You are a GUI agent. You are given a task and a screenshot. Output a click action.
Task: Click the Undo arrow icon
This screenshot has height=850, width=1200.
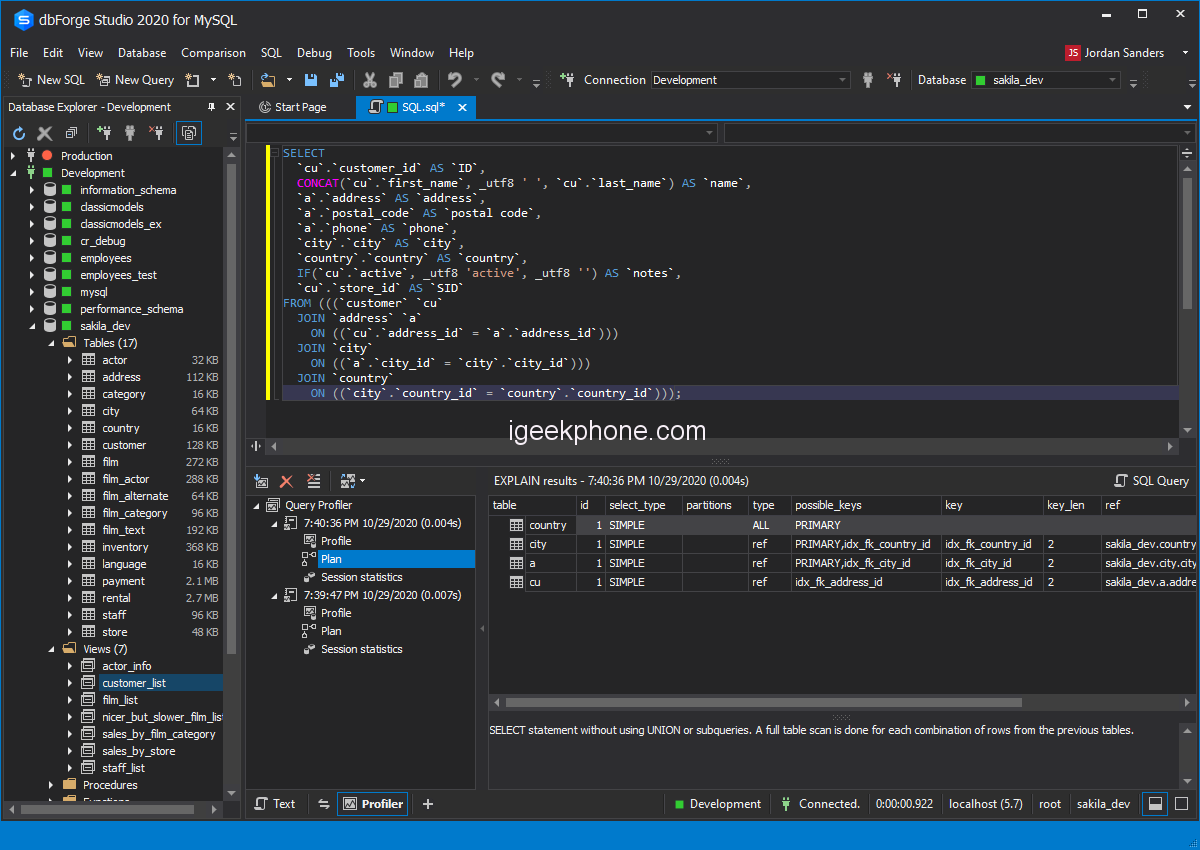pyautogui.click(x=455, y=80)
